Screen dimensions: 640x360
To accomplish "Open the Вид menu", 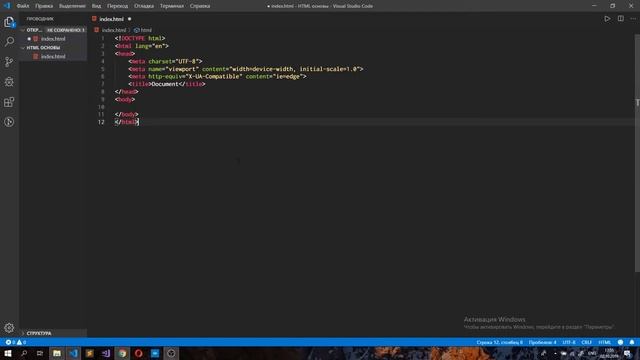I will (96, 6).
